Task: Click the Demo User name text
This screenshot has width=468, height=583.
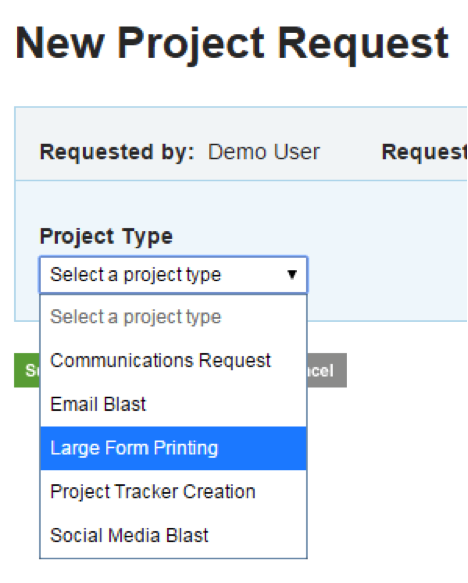Action: [264, 152]
